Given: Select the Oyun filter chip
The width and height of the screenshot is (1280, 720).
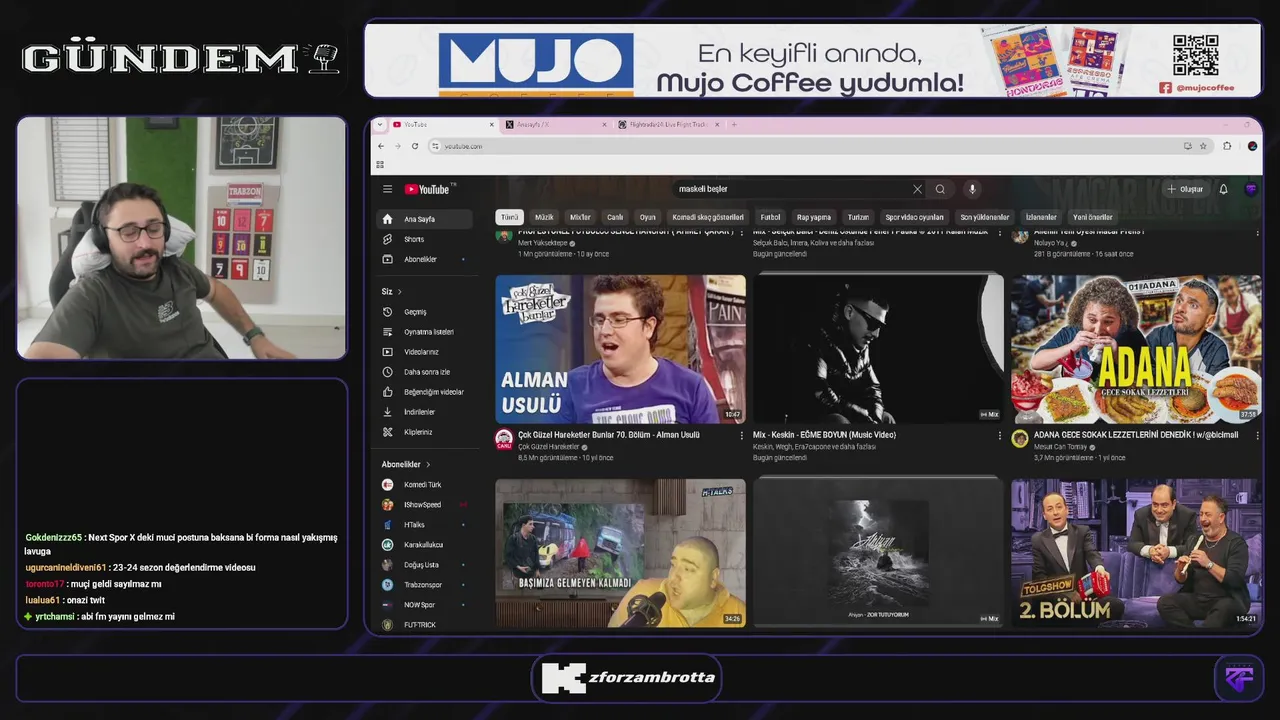Looking at the screenshot, I should (648, 217).
